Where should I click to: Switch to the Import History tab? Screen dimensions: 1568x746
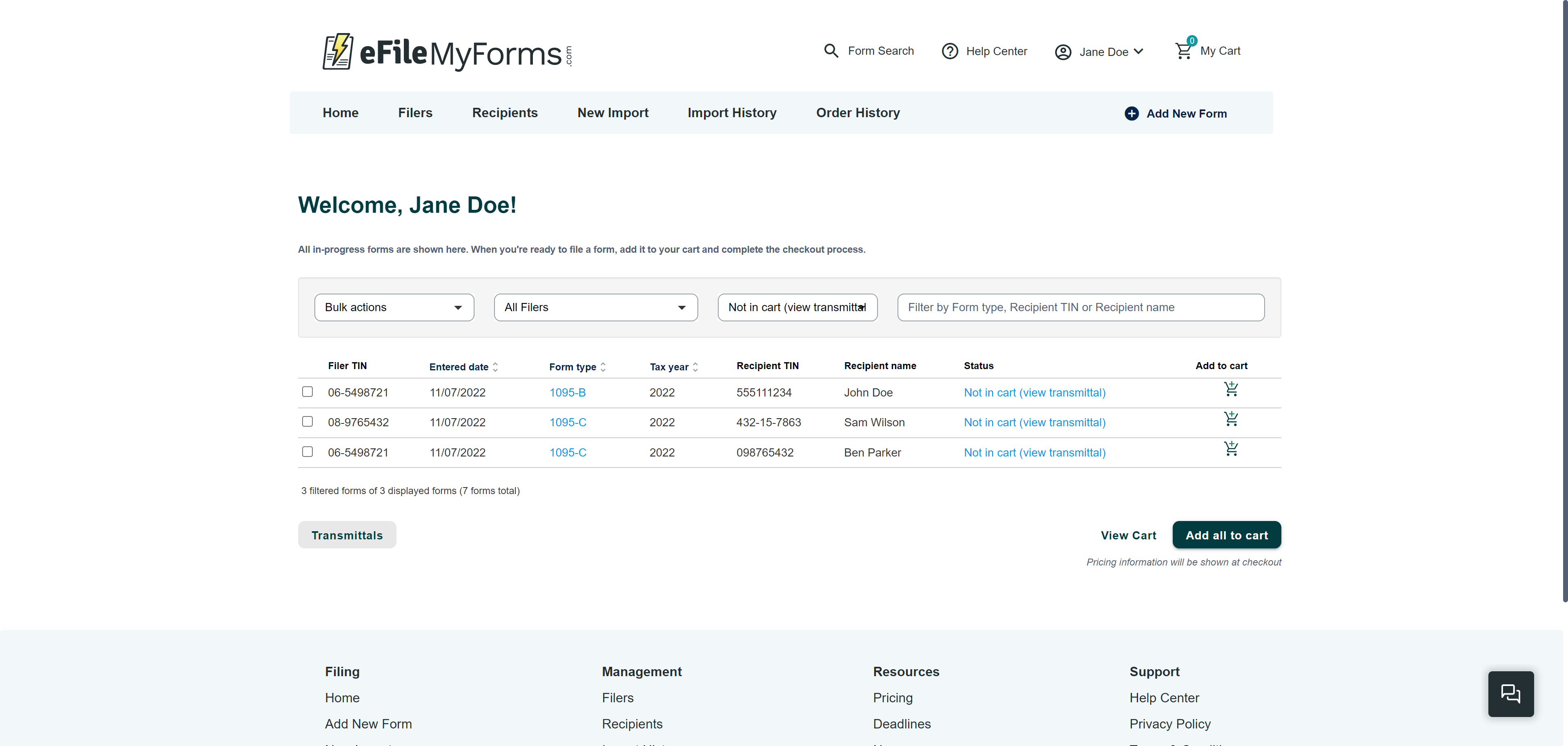coord(732,113)
